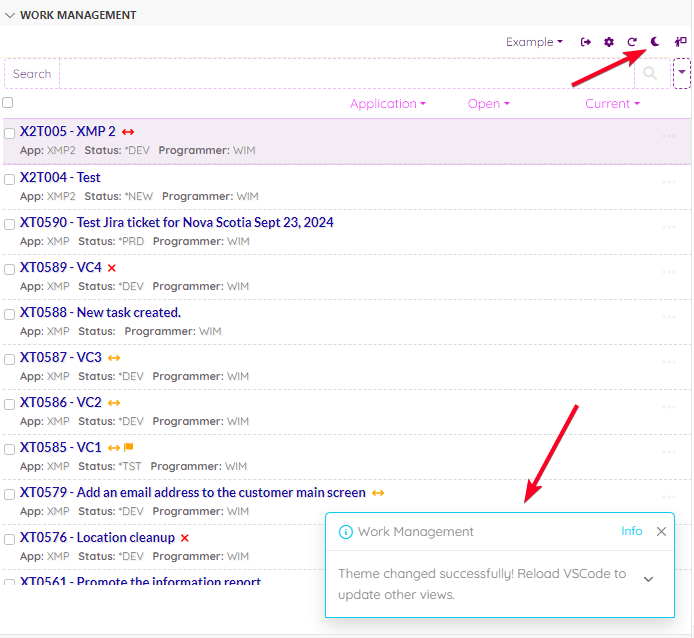Click the refresh icon in toolbar
This screenshot has width=694, height=638.
632,42
